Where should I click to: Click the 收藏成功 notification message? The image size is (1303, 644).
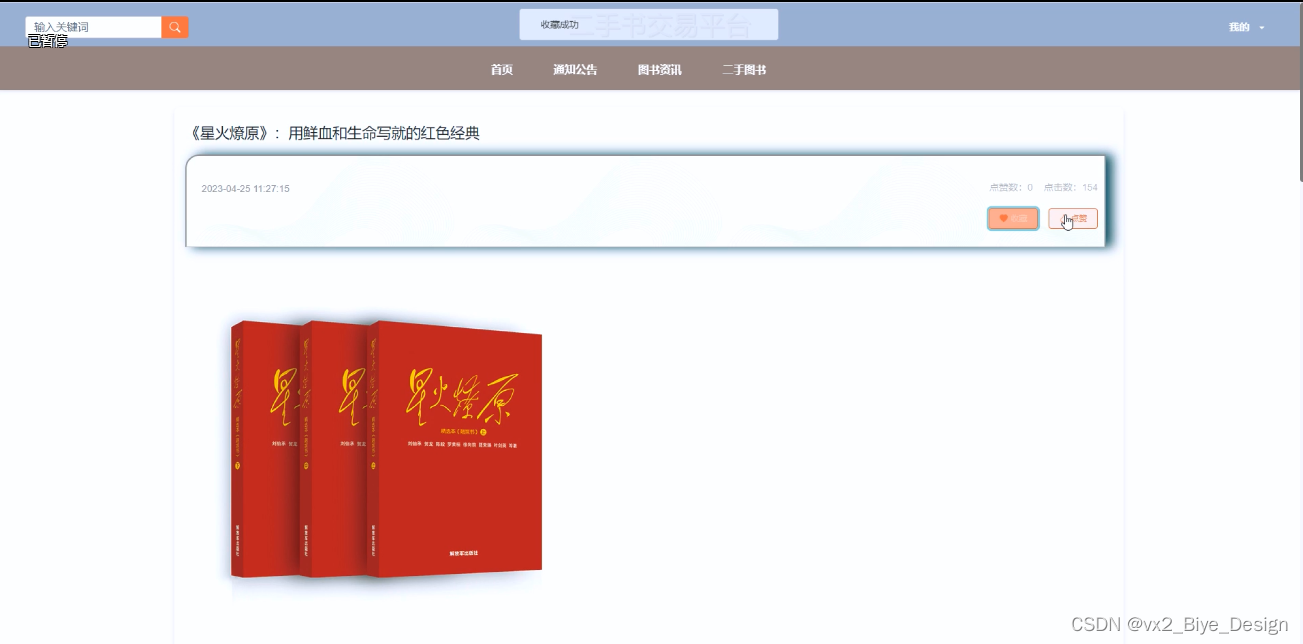(649, 25)
